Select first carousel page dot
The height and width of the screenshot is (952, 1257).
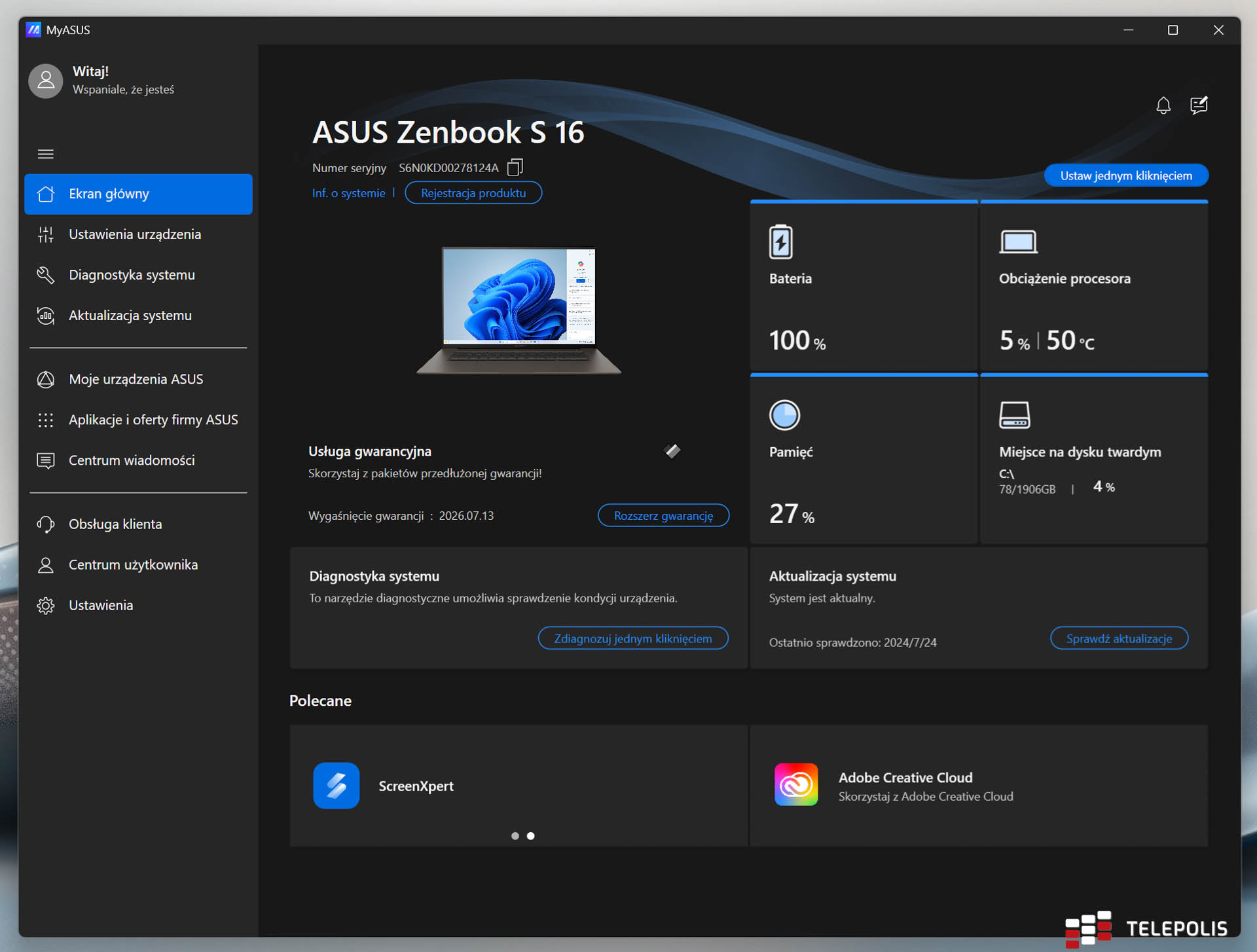click(515, 835)
